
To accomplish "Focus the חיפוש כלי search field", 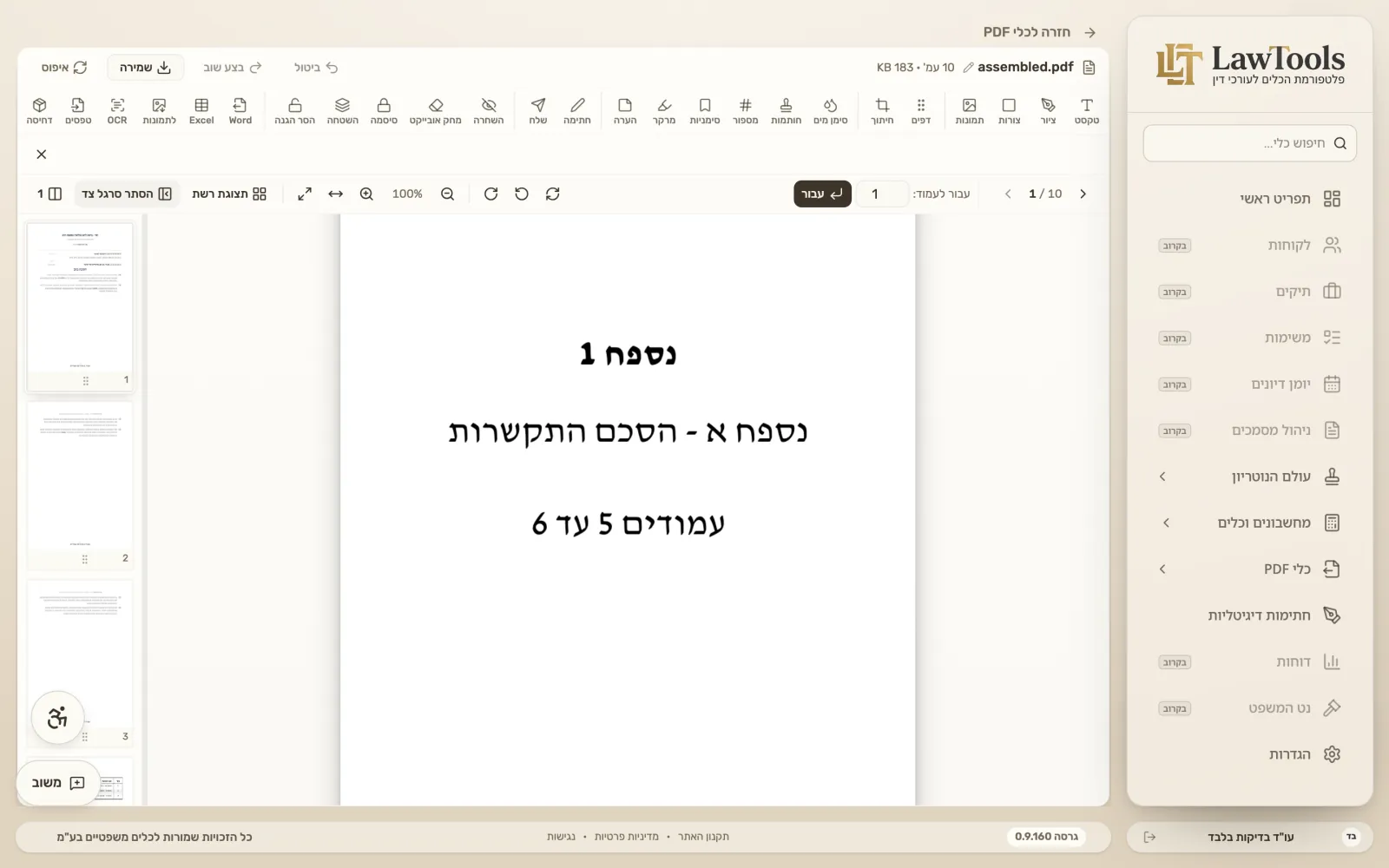I will pos(1249,143).
